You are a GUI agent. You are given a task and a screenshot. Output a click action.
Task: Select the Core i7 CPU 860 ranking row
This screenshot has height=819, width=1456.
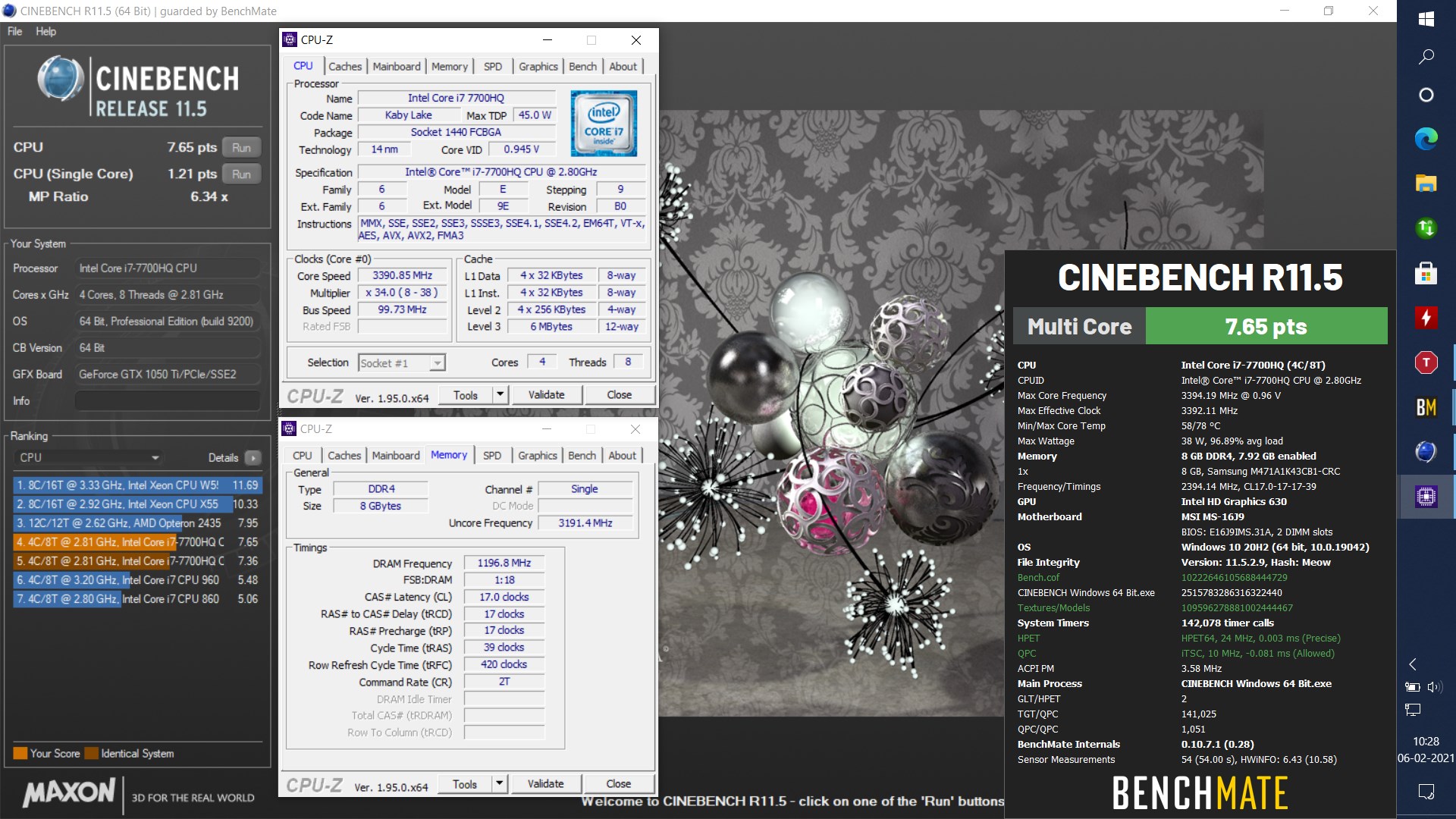[x=137, y=598]
